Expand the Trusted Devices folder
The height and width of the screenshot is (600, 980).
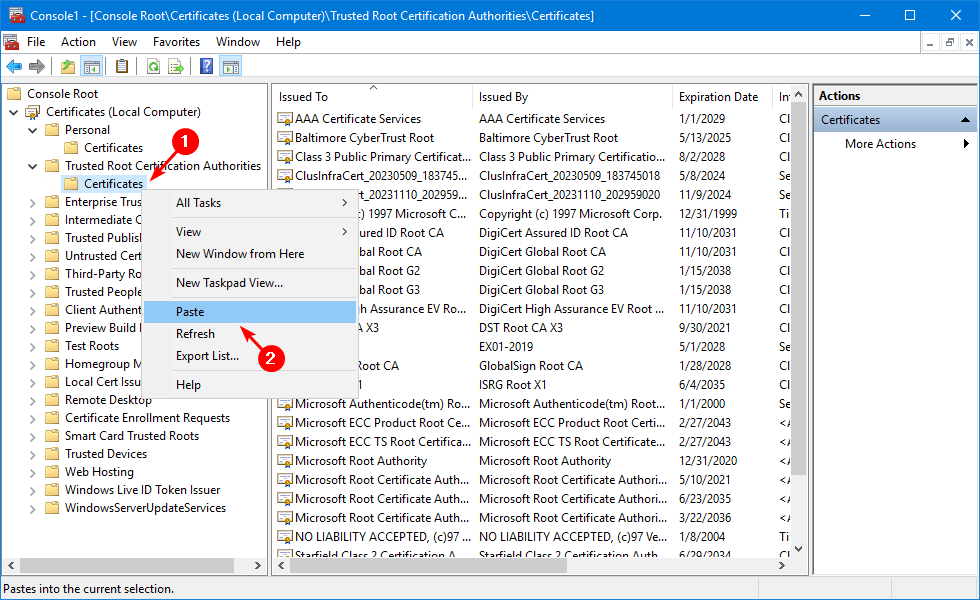tap(33, 454)
